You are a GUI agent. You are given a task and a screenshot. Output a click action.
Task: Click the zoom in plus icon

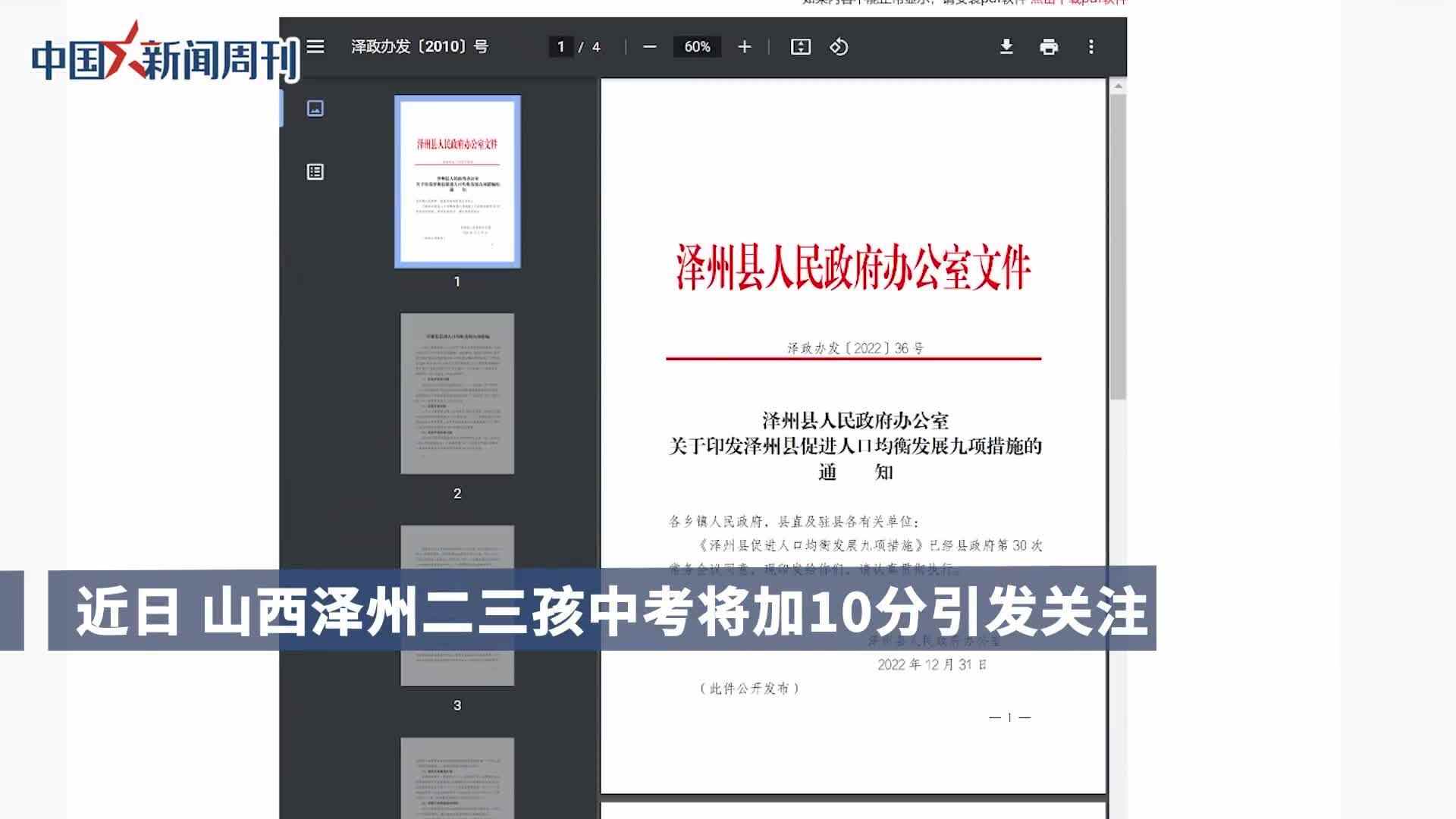[744, 47]
